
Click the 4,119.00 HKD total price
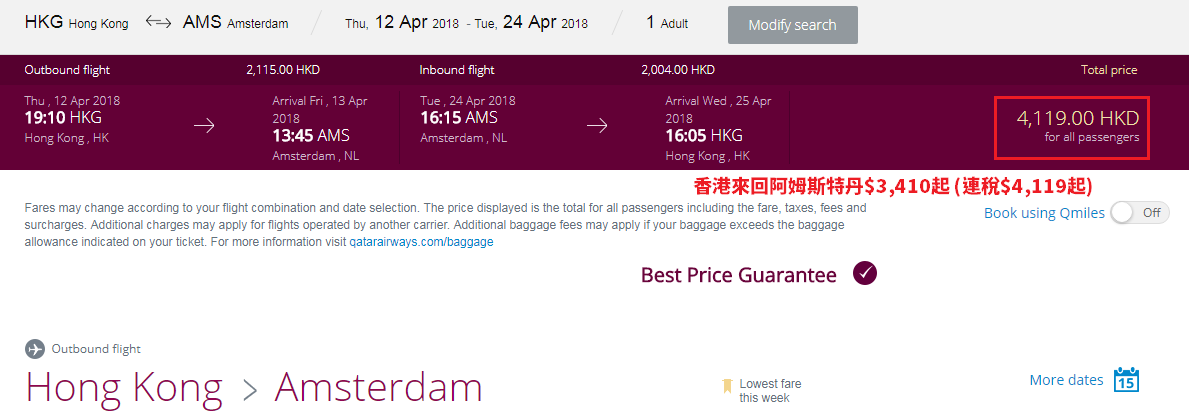click(x=1078, y=119)
